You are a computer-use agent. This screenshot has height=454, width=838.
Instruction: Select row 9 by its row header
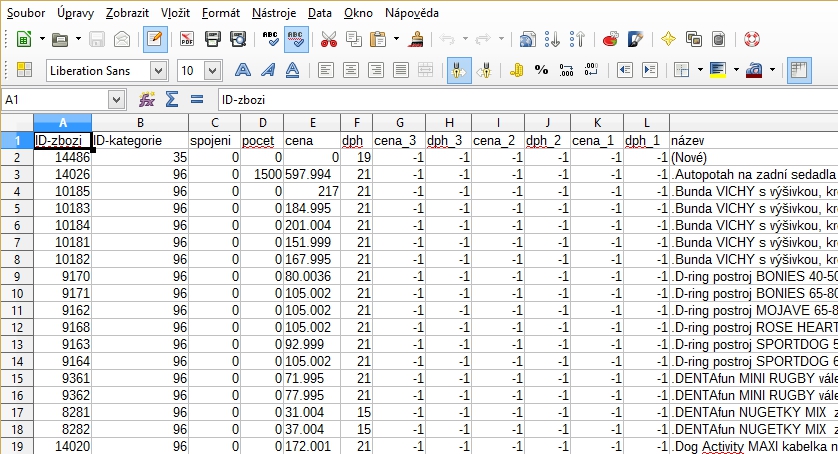tap(15, 276)
